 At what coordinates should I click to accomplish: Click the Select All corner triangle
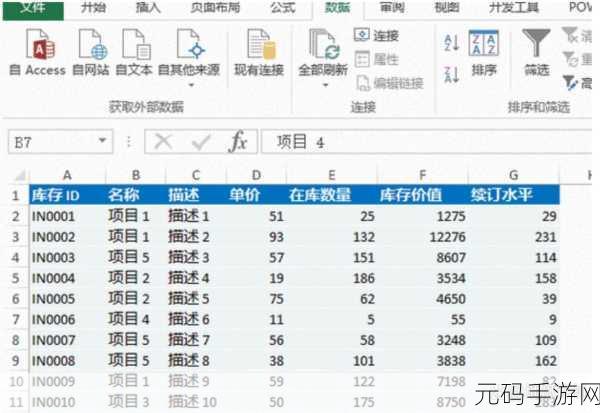pos(19,175)
